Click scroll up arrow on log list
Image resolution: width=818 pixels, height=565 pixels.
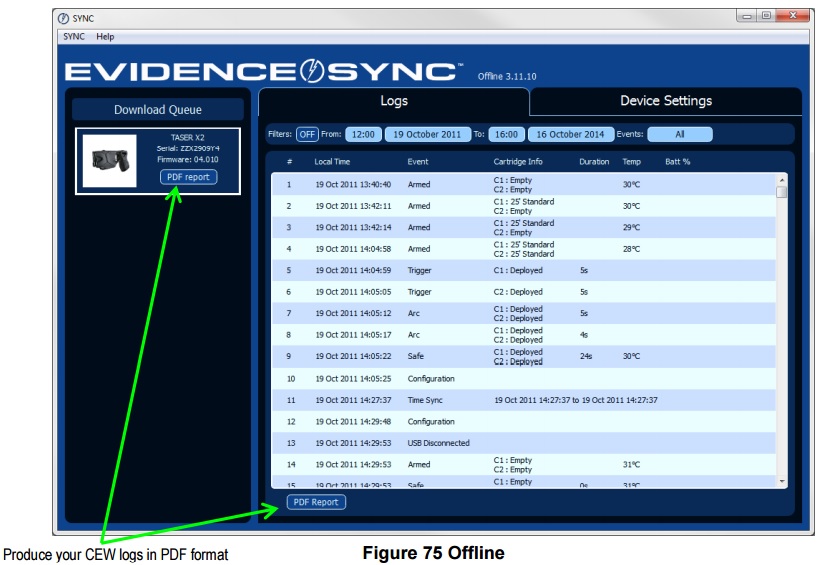(782, 179)
